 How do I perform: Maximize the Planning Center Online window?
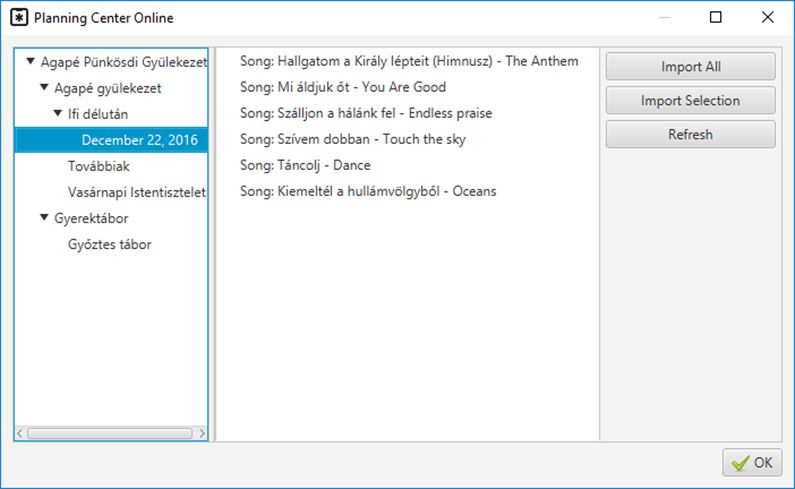[715, 17]
